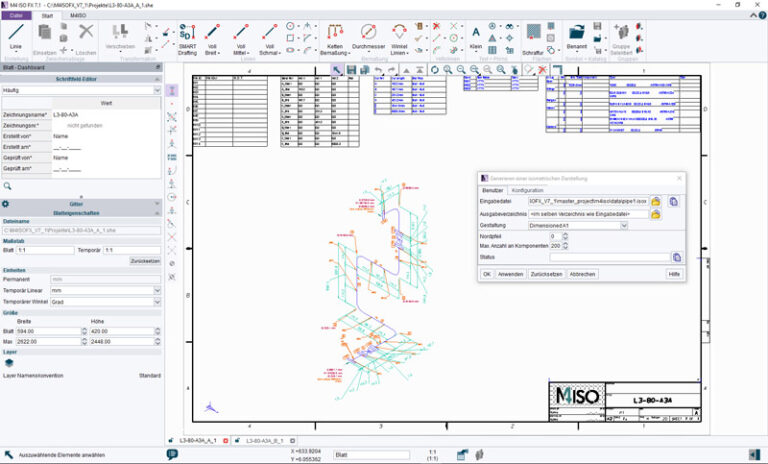Increase Max. Anzahl an Komponenten stepper
Screen dimensions: 768x464
(565, 244)
